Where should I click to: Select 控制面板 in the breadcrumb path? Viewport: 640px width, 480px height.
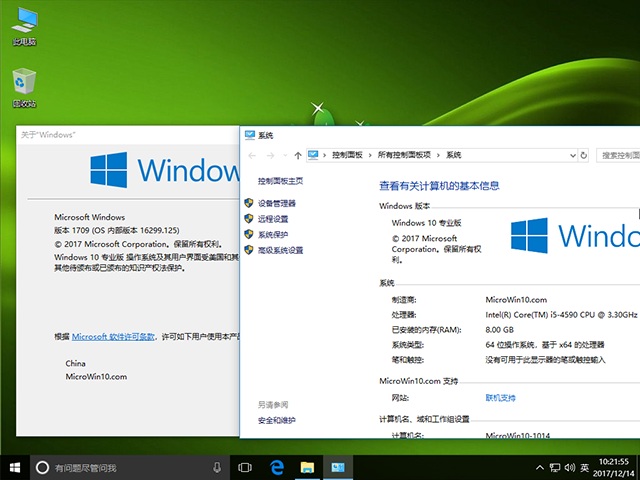(x=347, y=155)
